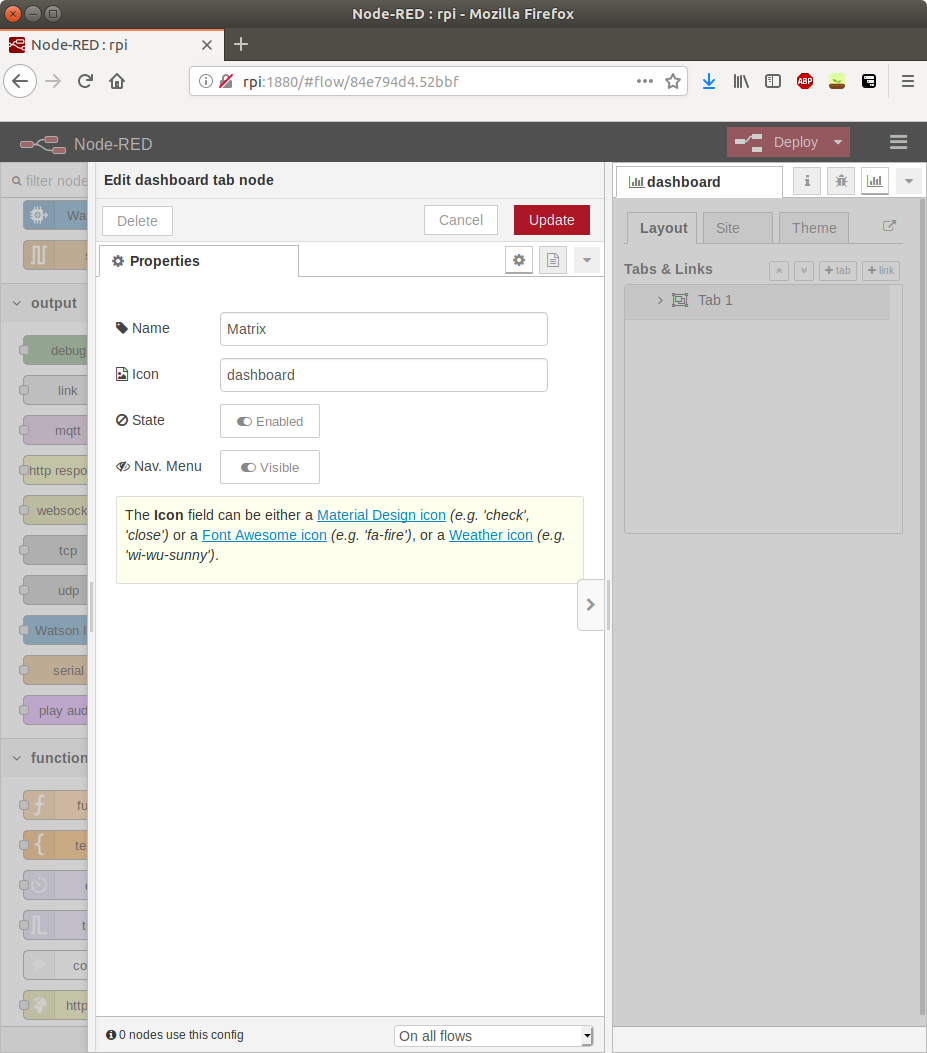927x1053 pixels.
Task: Toggle the State Enabled switch
Action: tap(270, 421)
